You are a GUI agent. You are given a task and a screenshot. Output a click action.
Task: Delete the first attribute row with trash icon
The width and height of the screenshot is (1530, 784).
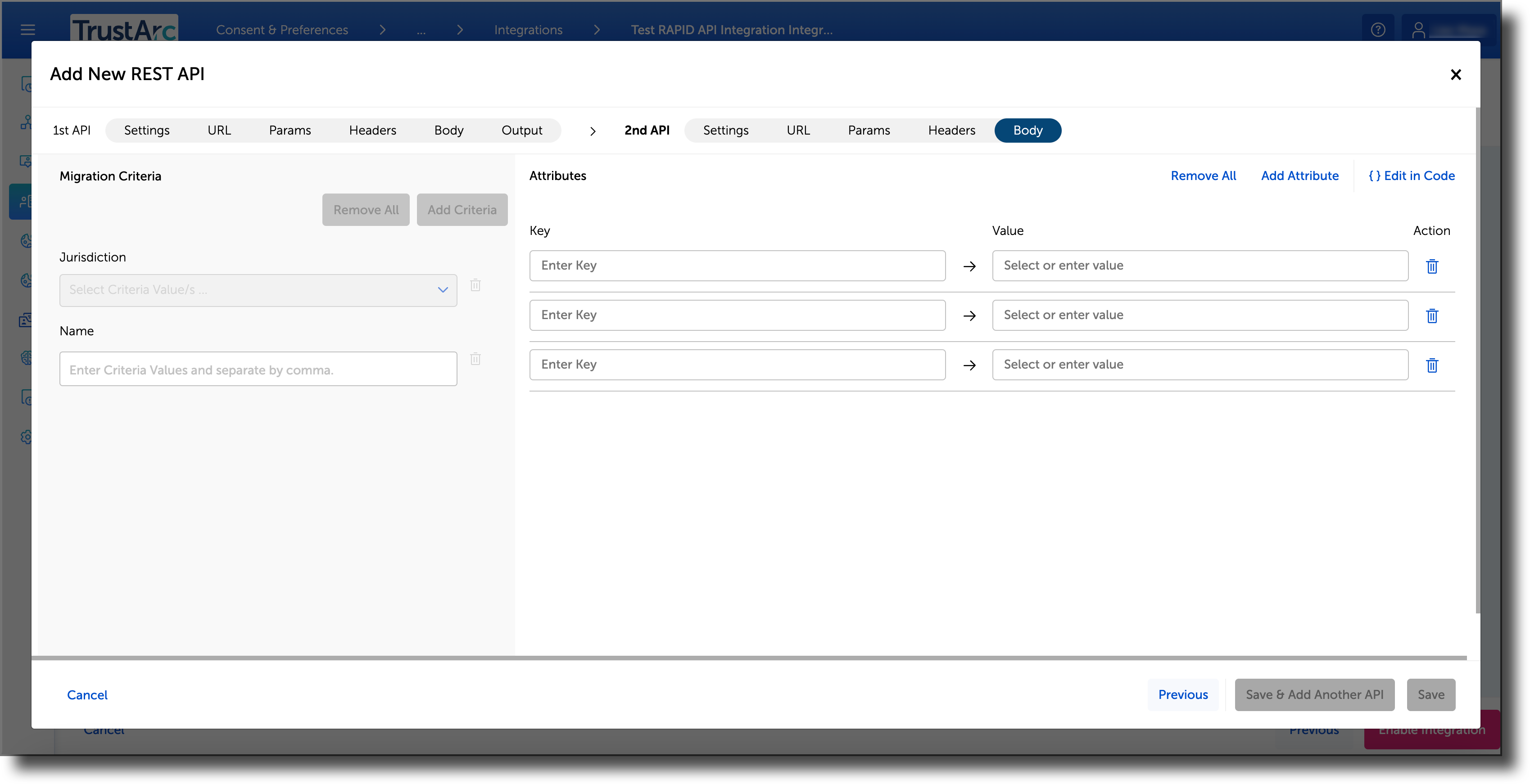[1432, 266]
